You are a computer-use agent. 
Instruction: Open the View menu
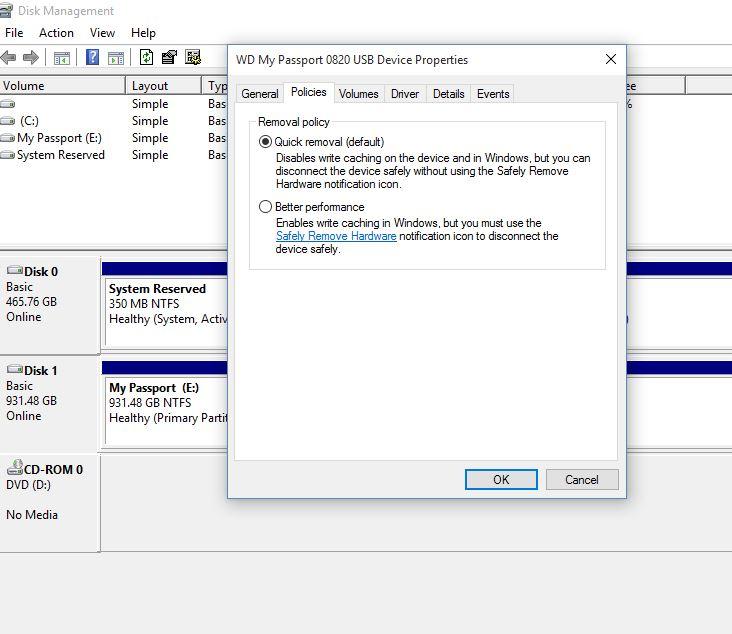(102, 33)
